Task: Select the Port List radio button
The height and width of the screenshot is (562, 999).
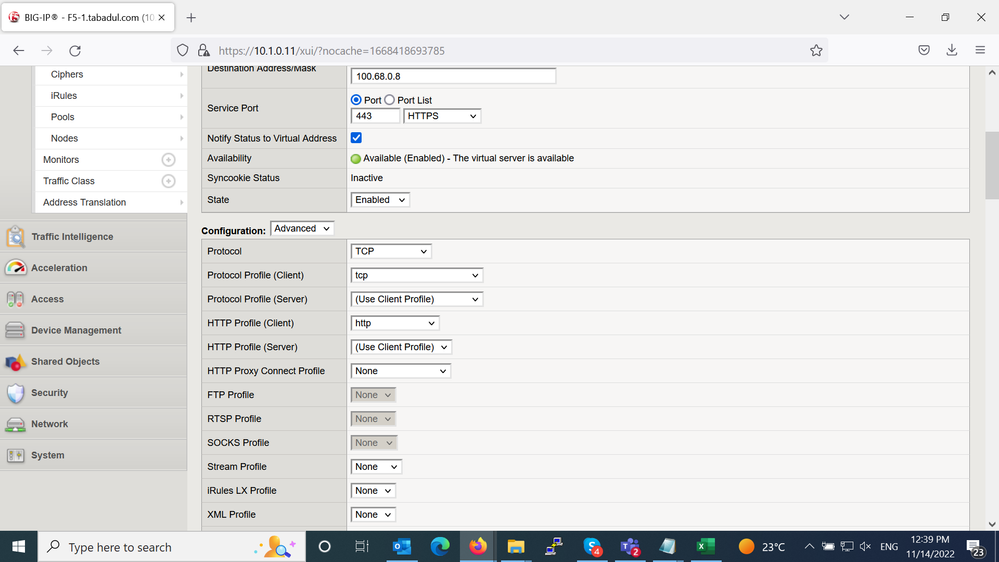Action: [390, 100]
